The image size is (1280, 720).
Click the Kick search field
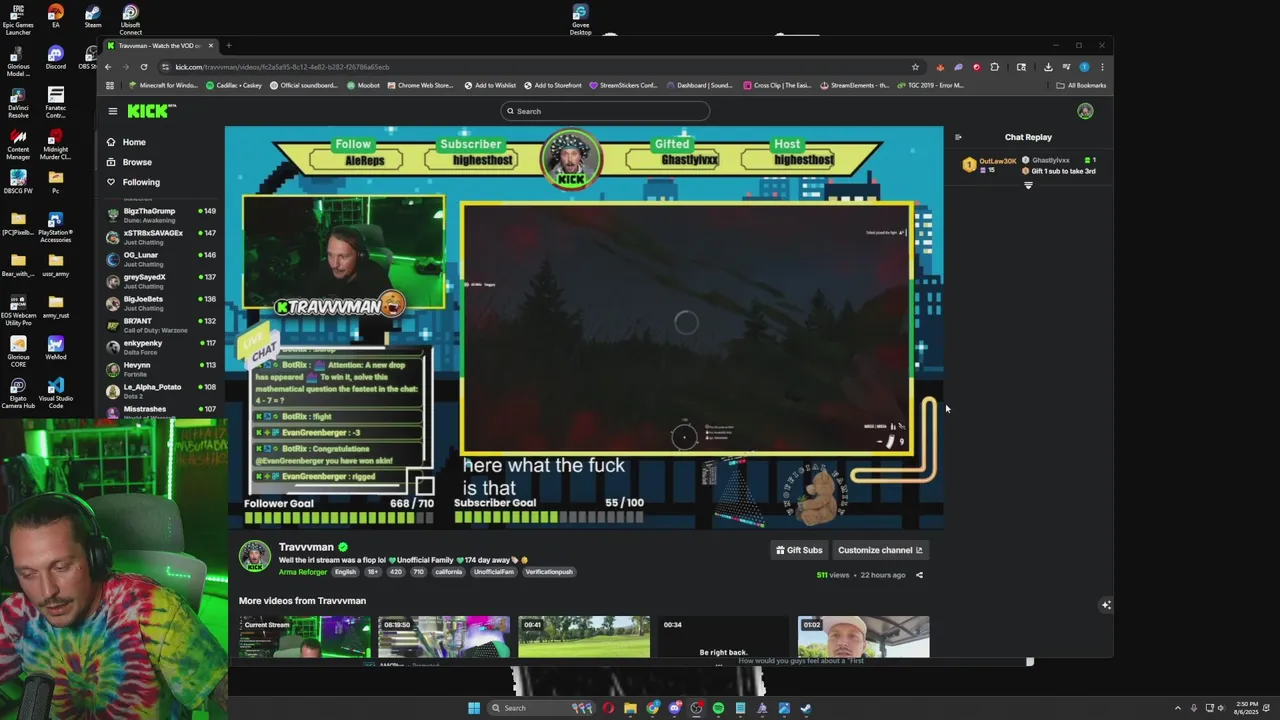pos(605,111)
